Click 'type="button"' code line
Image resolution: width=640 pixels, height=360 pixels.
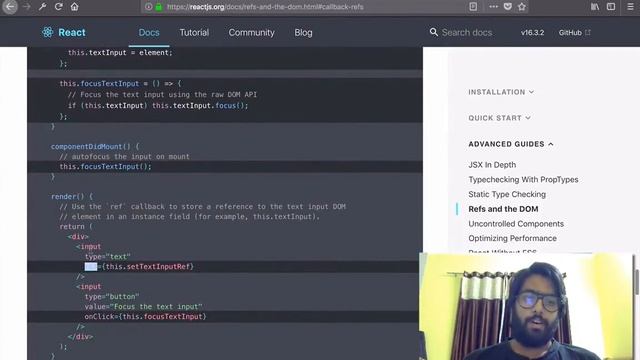pyautogui.click(x=112, y=296)
